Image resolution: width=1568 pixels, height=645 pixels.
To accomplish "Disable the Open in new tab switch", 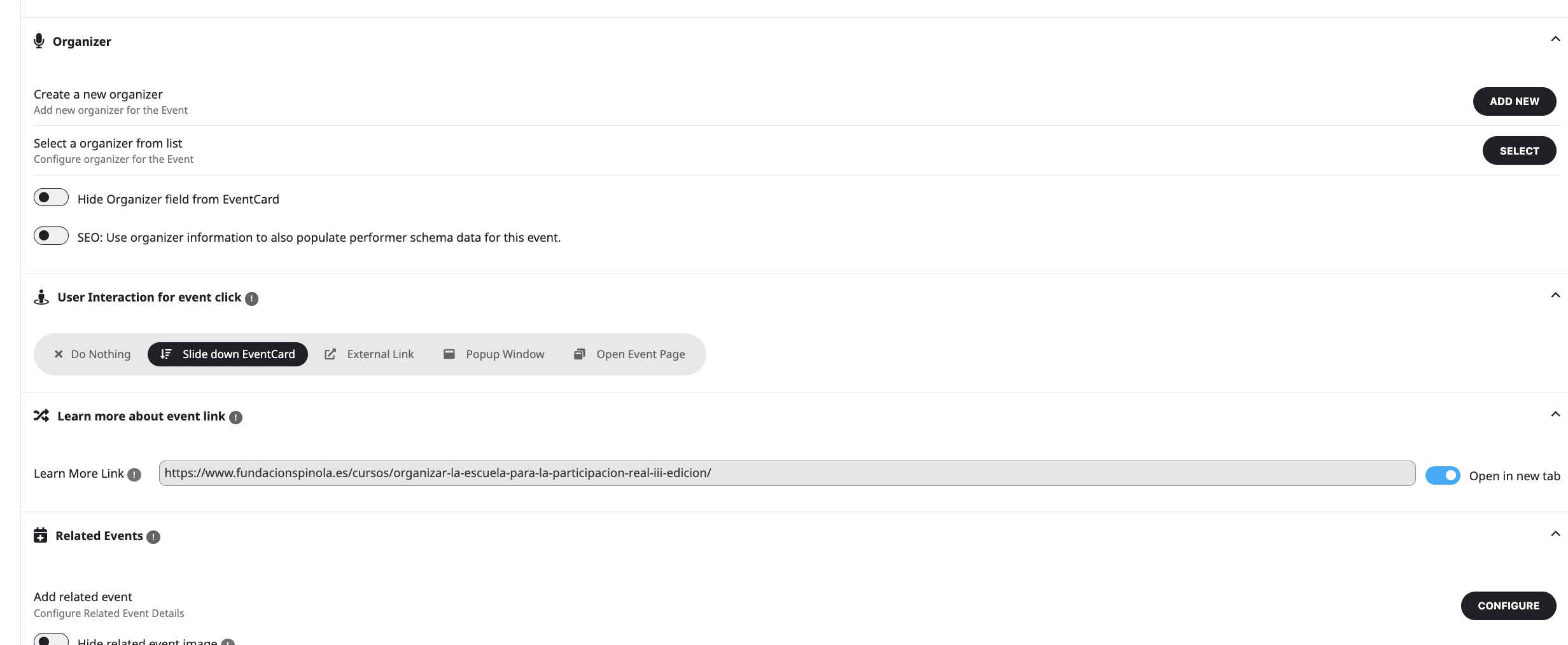I will [x=1443, y=476].
